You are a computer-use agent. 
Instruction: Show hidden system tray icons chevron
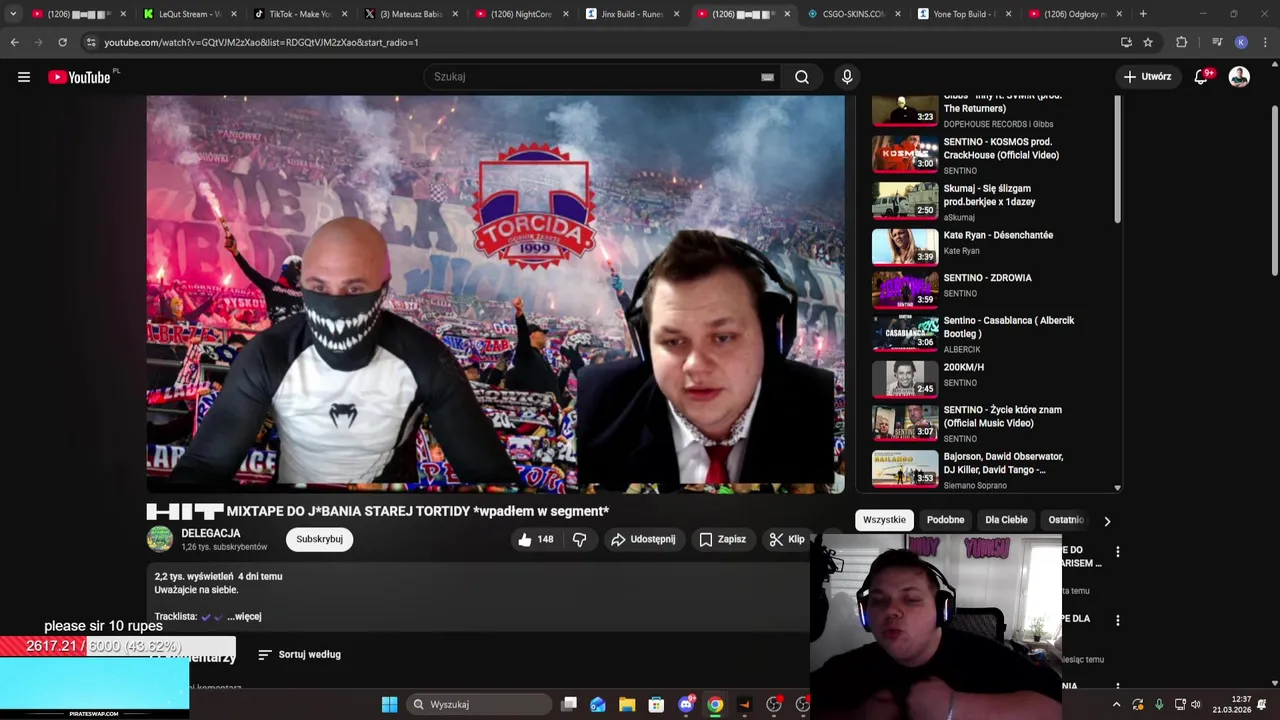[1116, 704]
